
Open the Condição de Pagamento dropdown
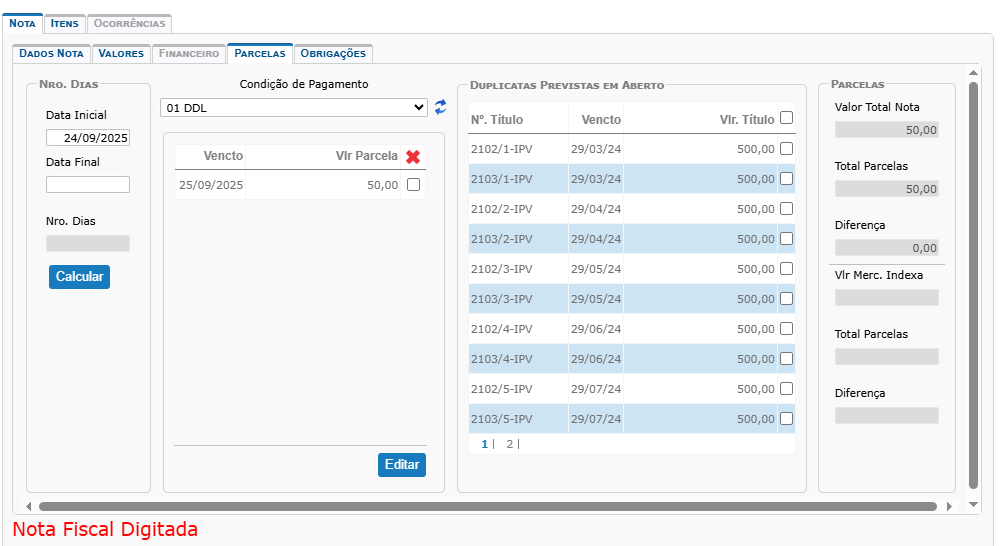point(294,107)
